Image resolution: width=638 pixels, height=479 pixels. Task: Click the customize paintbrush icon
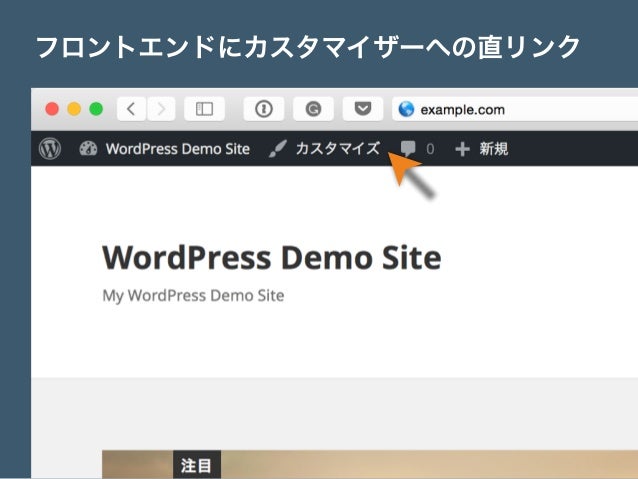pos(278,149)
